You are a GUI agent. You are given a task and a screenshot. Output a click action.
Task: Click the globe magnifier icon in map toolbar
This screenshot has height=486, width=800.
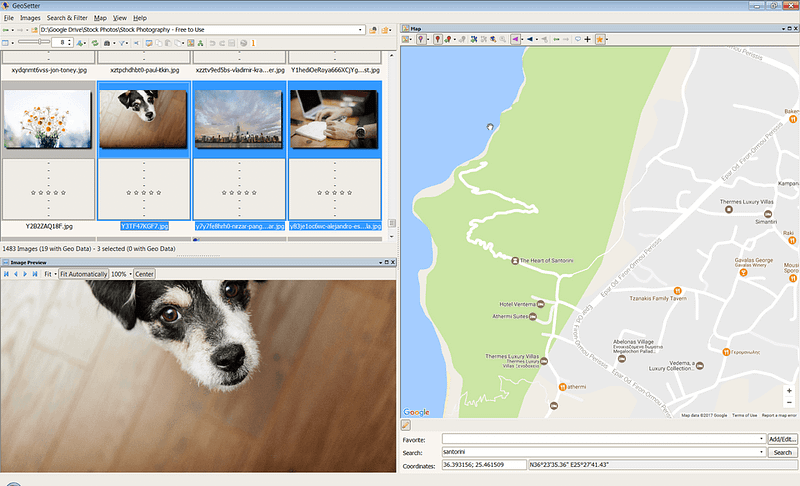click(493, 39)
